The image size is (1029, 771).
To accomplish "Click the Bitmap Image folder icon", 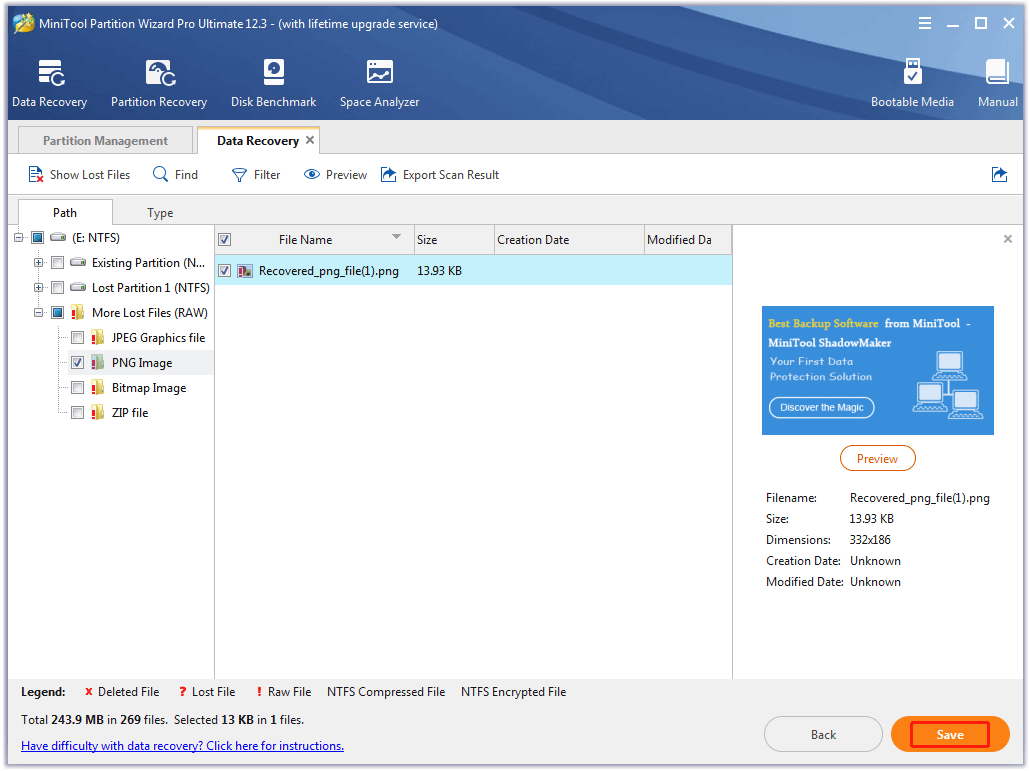I will 97,387.
